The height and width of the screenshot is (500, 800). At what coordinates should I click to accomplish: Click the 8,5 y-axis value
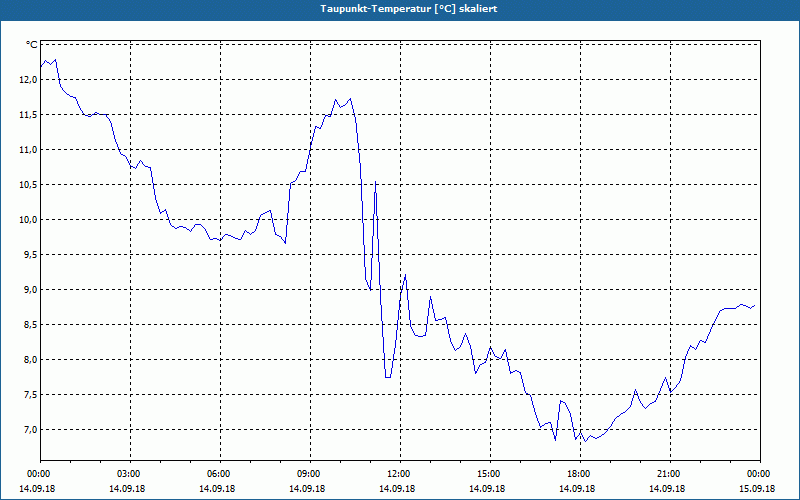coord(30,325)
